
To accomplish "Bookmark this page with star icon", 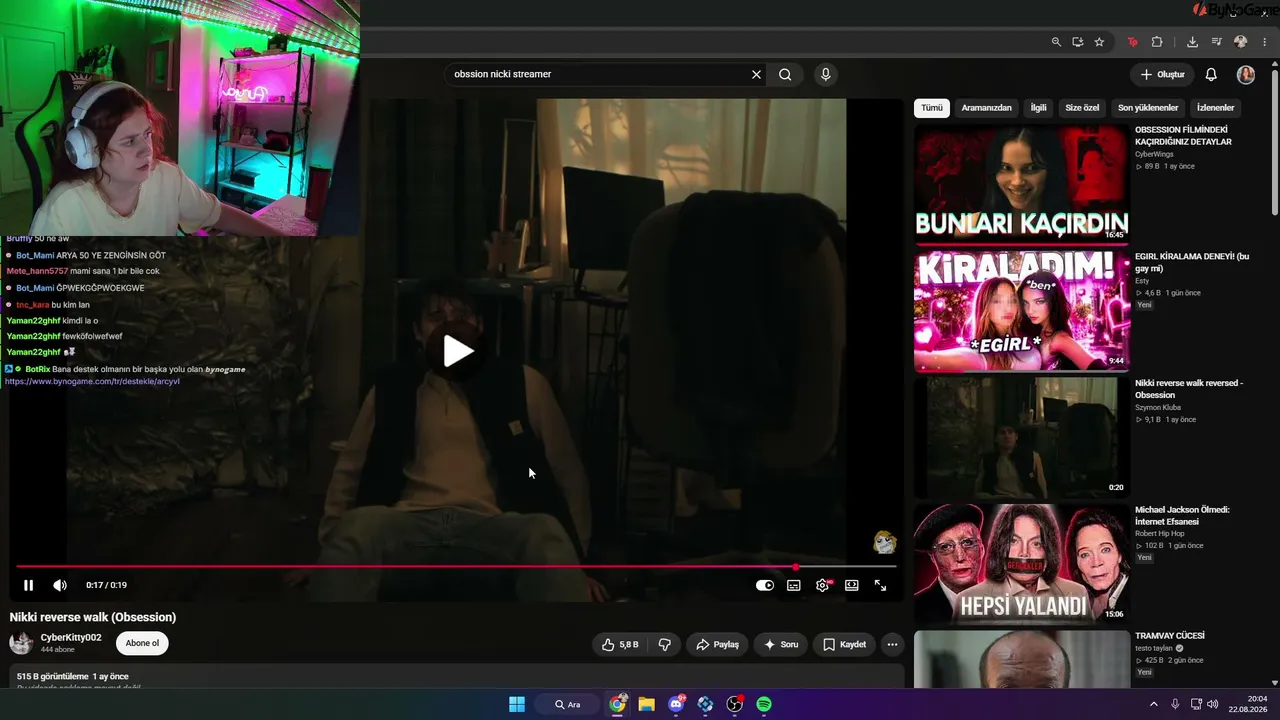I will 1099,42.
